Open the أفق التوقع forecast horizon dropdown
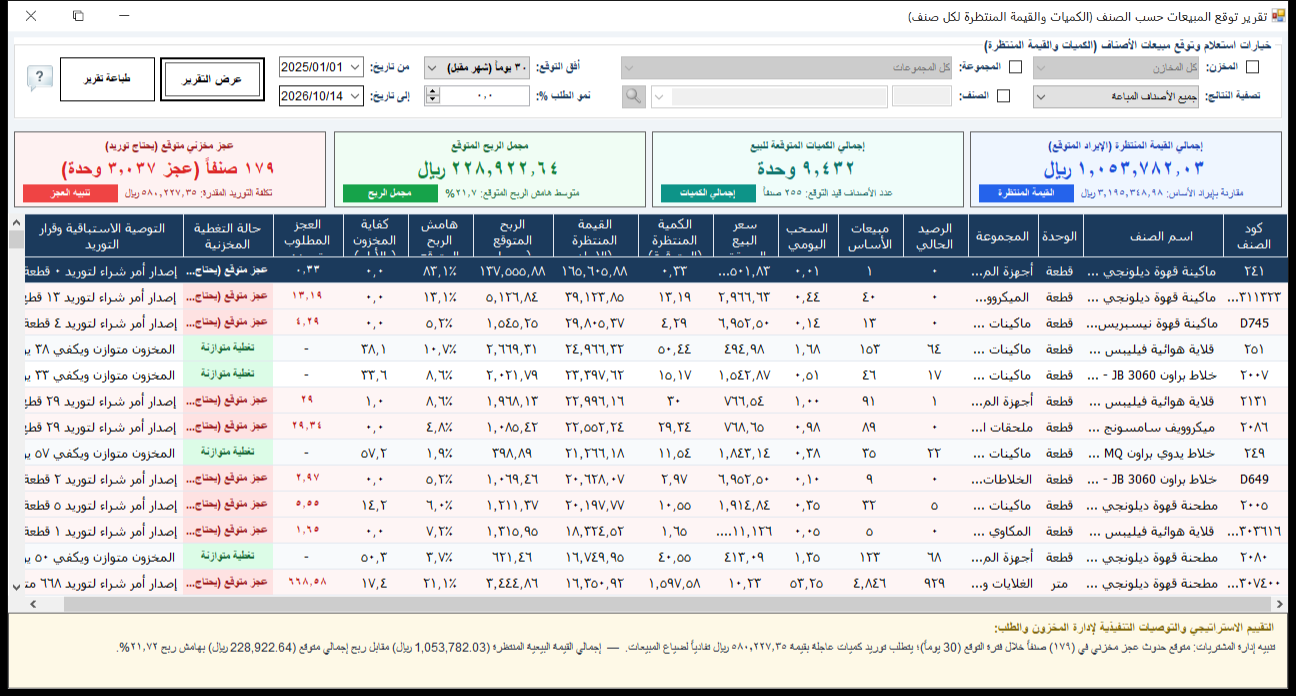This screenshot has height=696, width=1296. 477,67
